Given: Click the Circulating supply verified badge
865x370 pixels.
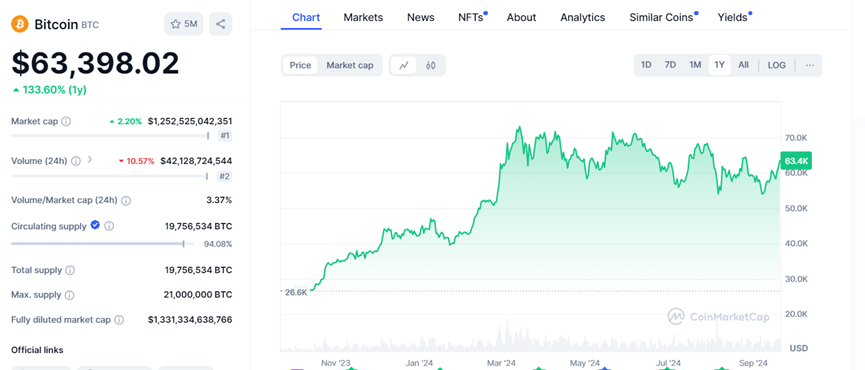Looking at the screenshot, I should click(95, 225).
